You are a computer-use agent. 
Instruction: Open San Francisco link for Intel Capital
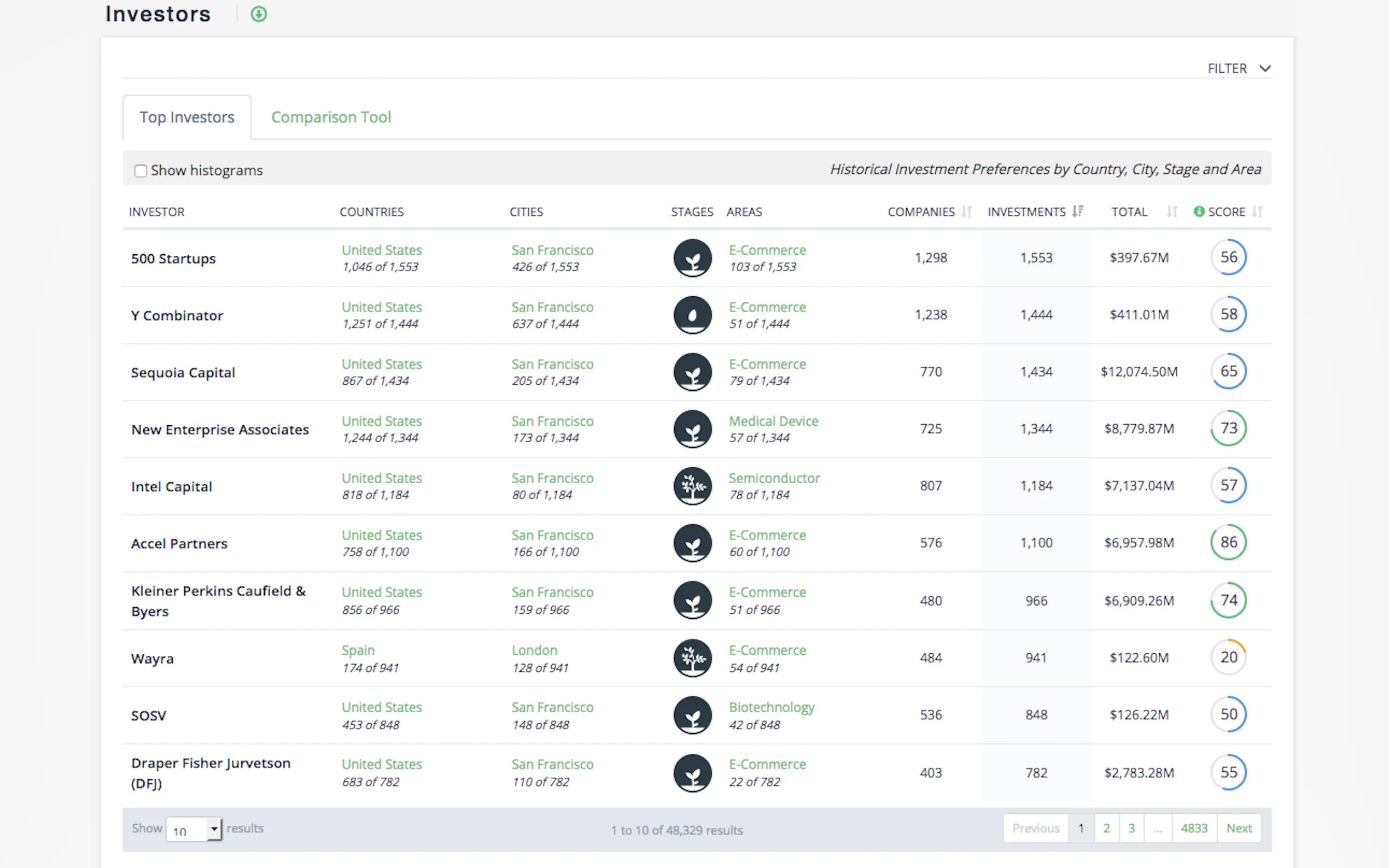pos(552,478)
